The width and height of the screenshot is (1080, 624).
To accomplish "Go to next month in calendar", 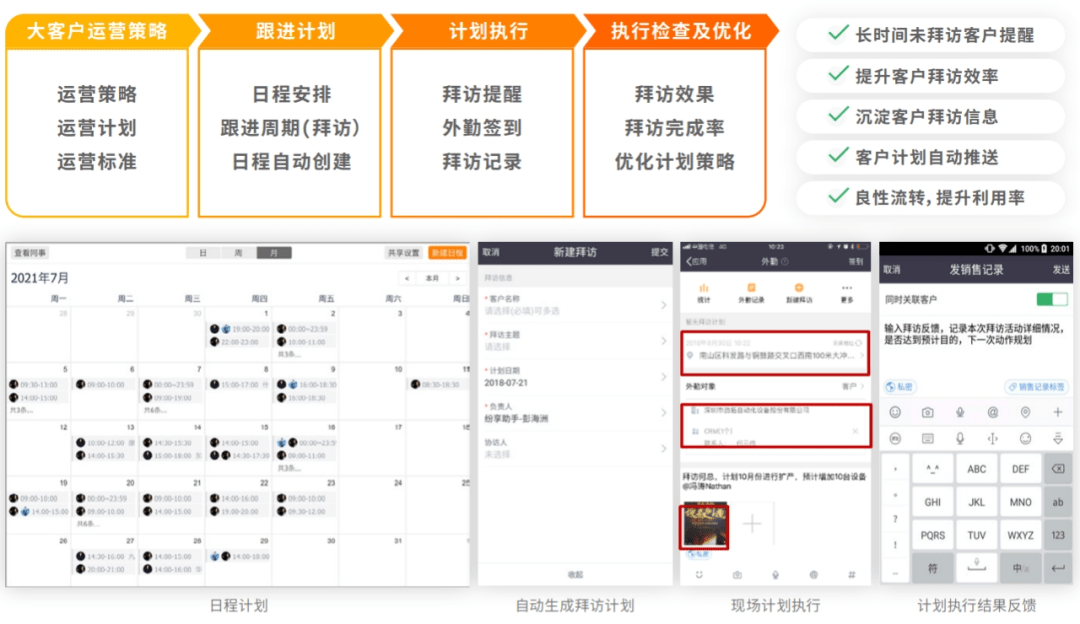I will click(x=457, y=278).
